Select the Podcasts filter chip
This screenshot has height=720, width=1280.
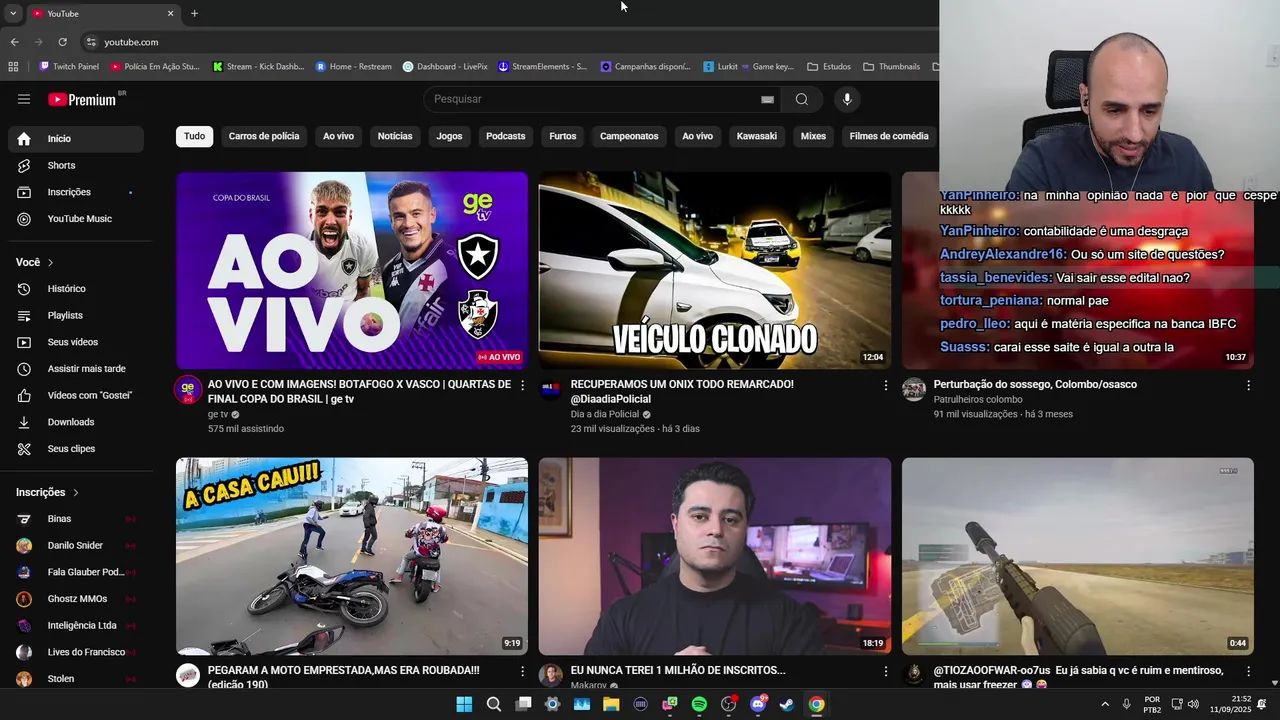point(505,136)
